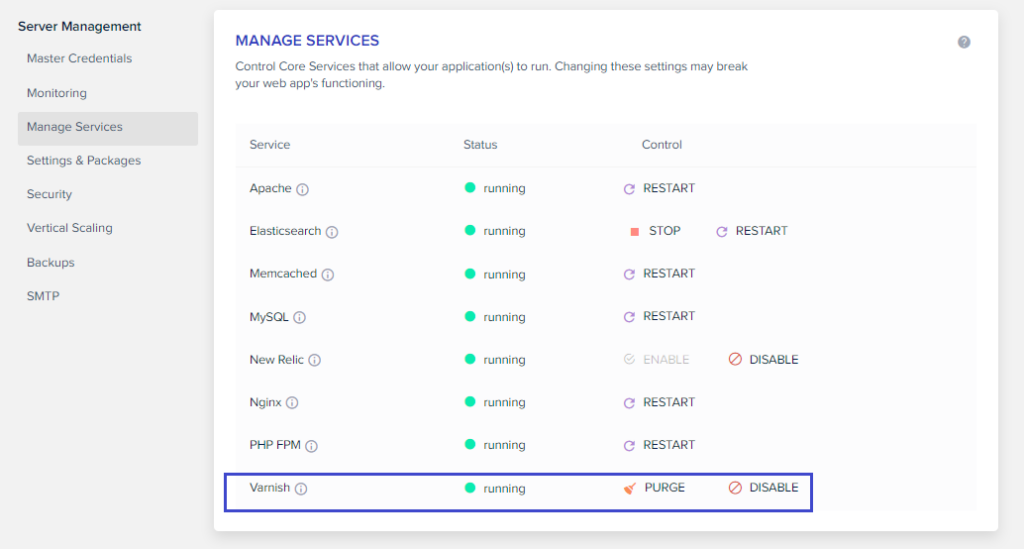
Task: Click the MySQL service name
Action: point(268,317)
